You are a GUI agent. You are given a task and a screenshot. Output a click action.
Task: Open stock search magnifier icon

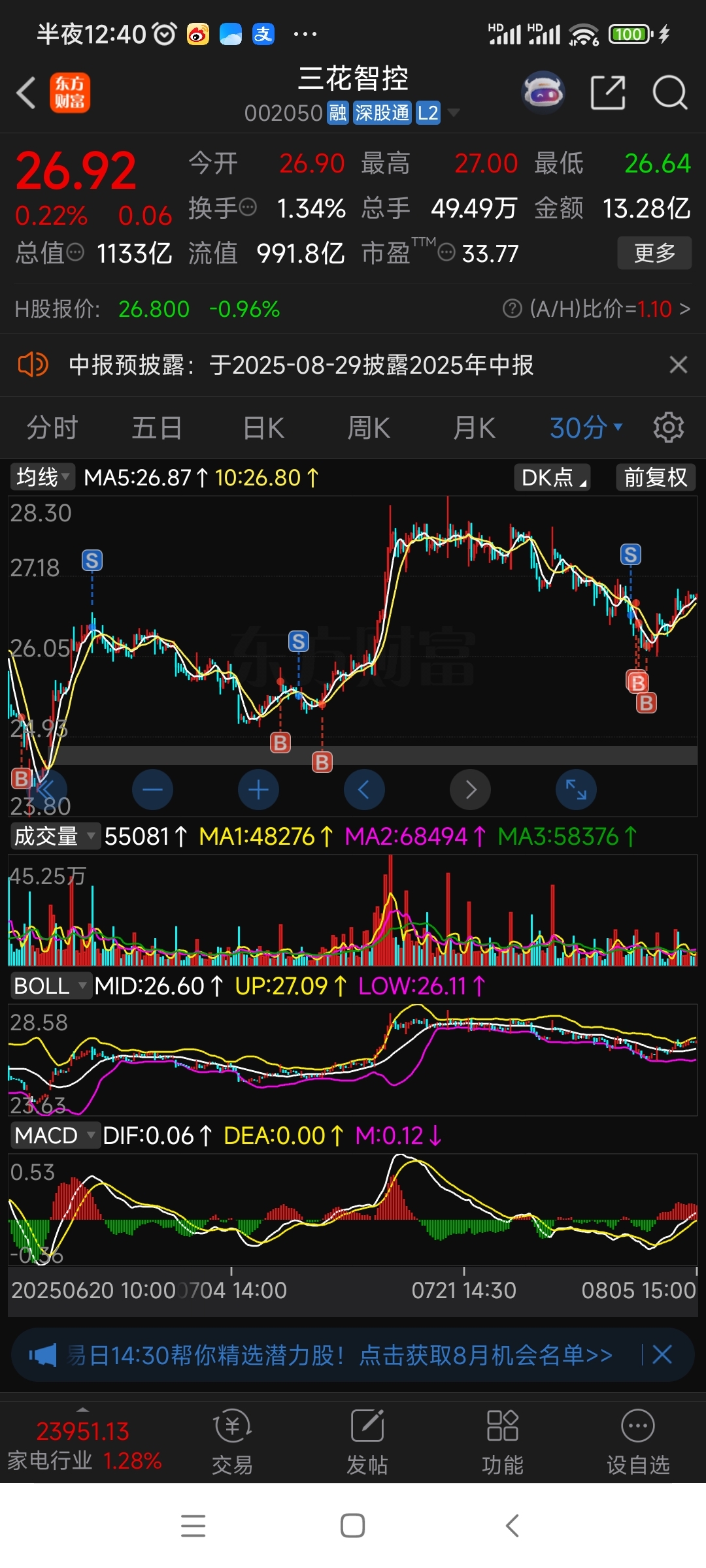670,92
